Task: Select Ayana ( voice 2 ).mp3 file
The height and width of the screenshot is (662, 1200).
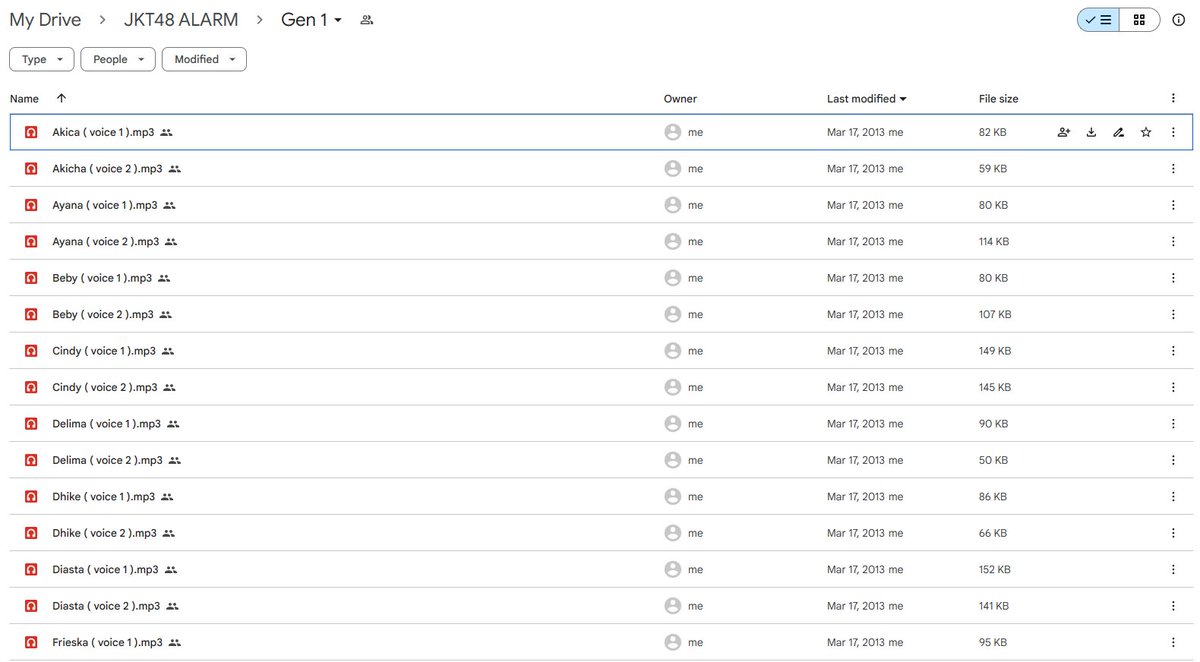Action: click(x=600, y=242)
